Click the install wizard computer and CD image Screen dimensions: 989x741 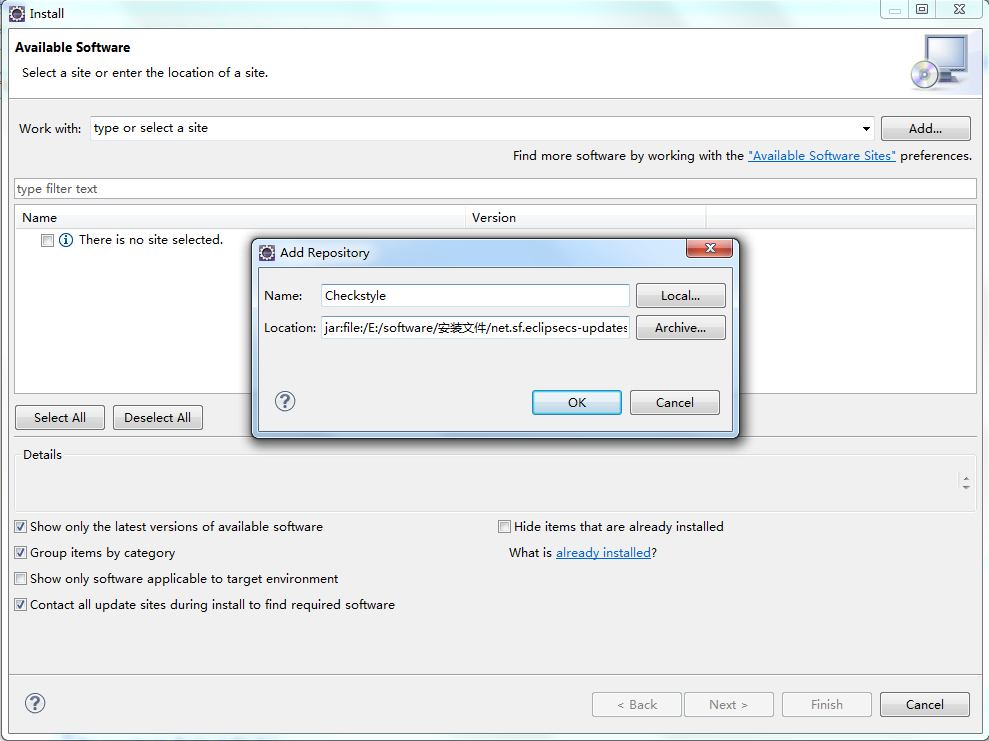pyautogui.click(x=940, y=62)
